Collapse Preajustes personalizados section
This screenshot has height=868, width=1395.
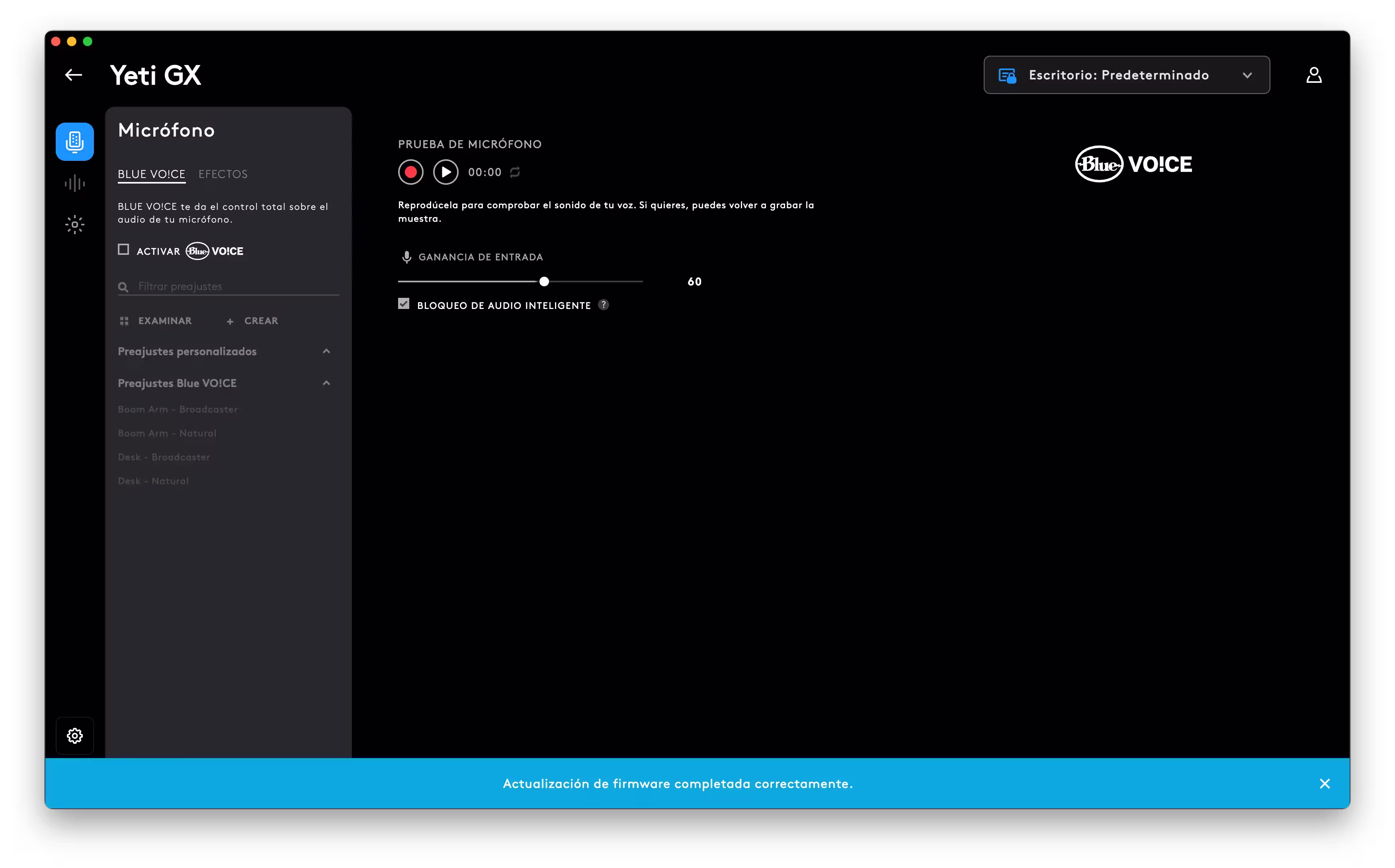coord(326,351)
